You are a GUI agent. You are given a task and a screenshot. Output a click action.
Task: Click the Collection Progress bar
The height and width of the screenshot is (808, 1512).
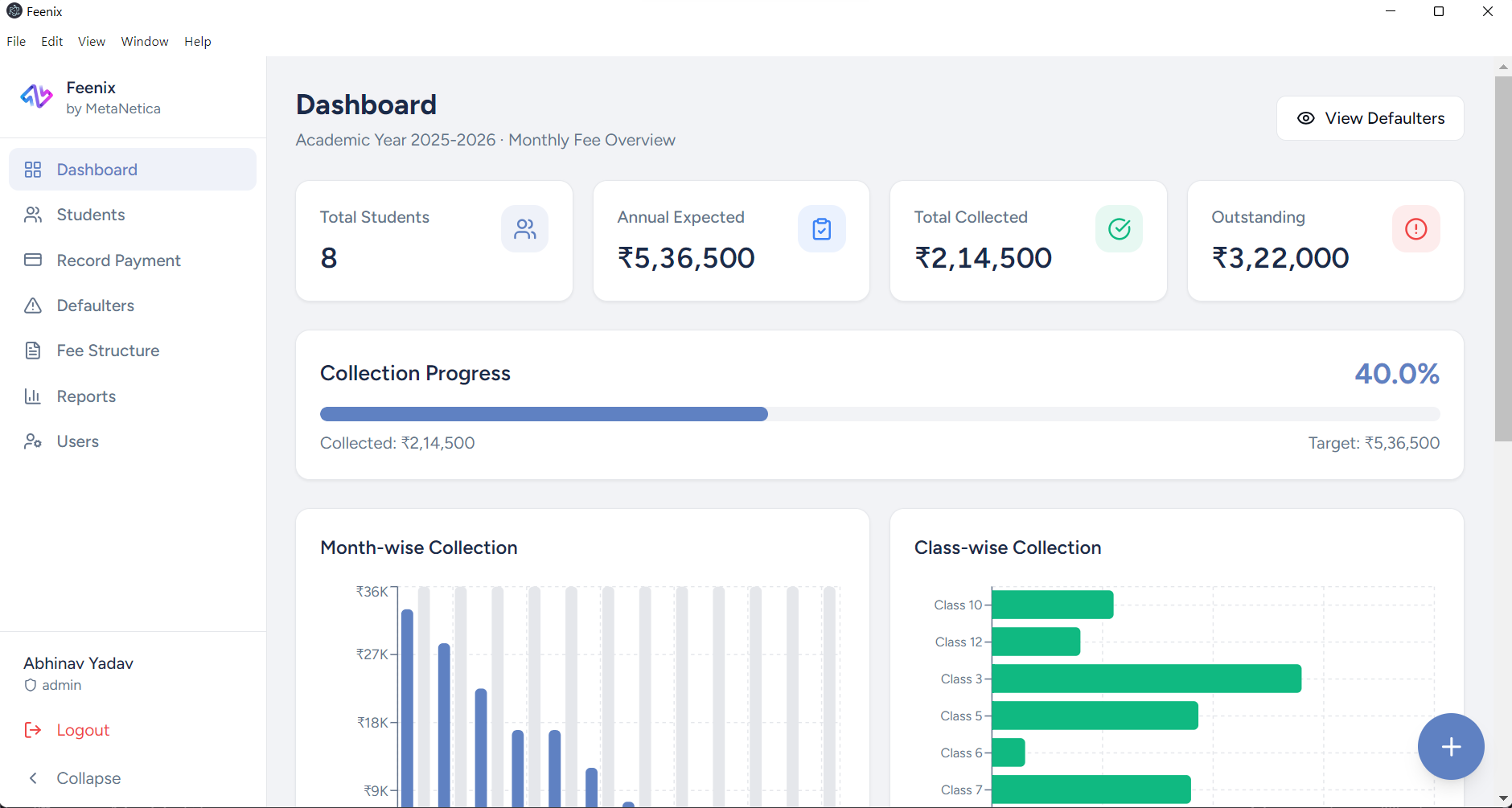(880, 414)
